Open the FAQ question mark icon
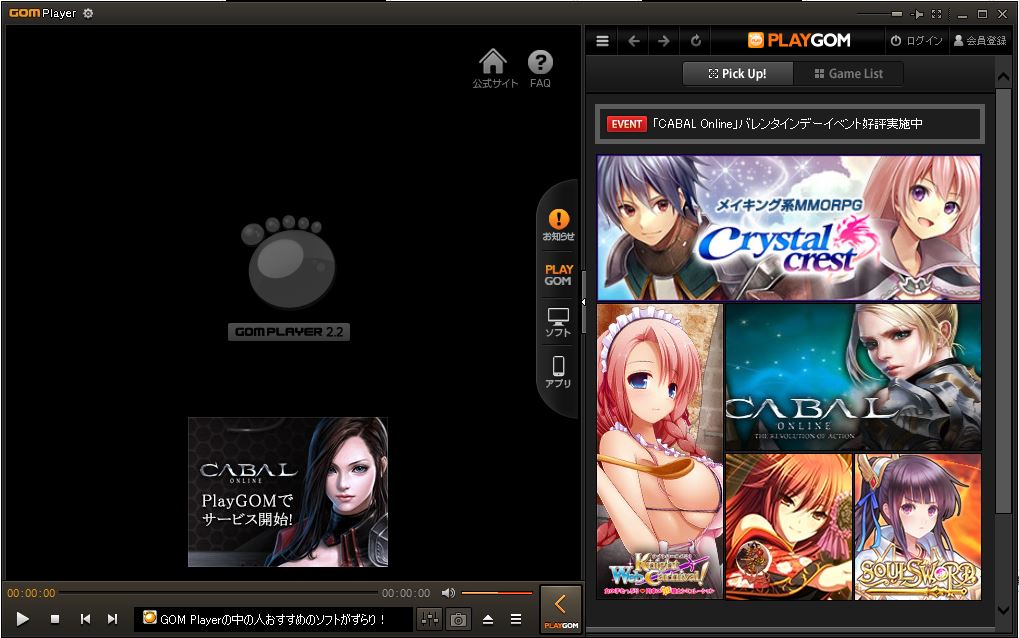Viewport: 1019px width, 638px height. click(540, 68)
